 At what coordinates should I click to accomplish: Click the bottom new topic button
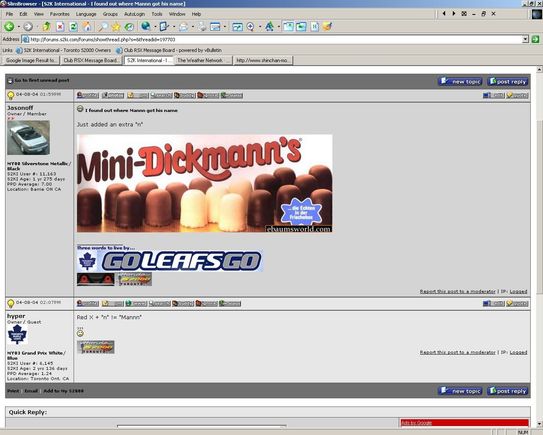click(x=460, y=391)
